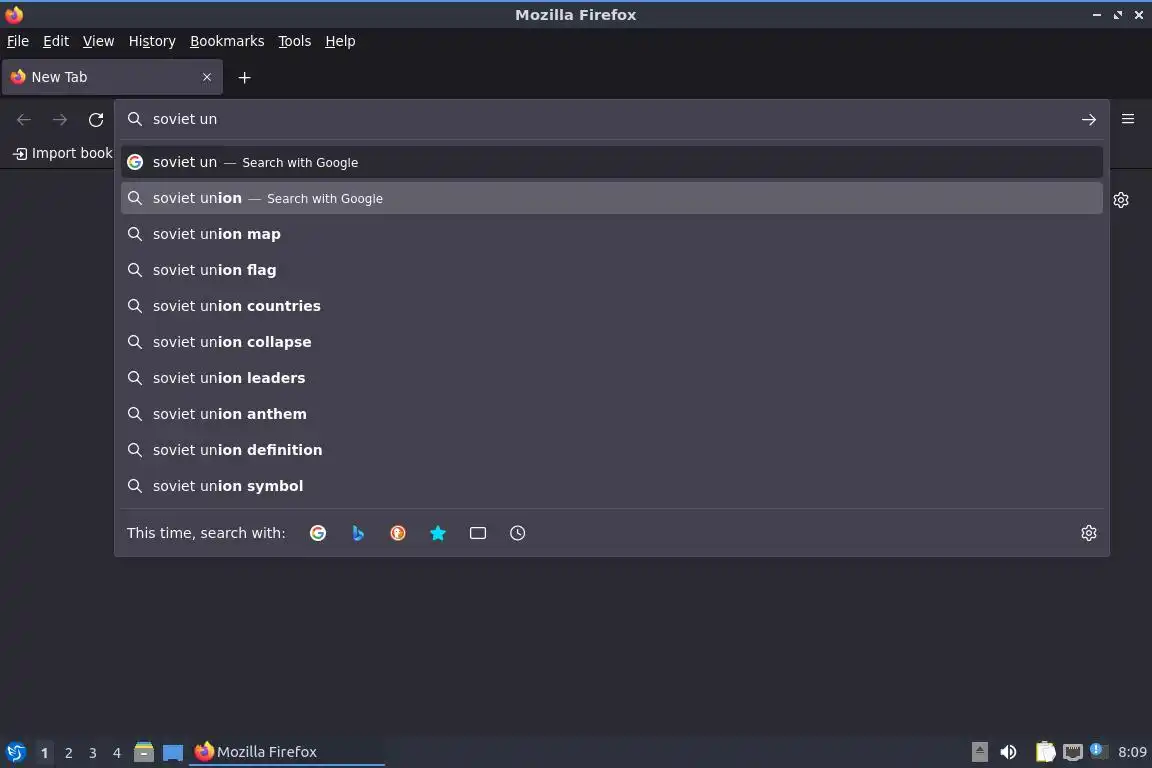Viewport: 1152px width, 768px height.
Task: Switch to workspace 1 in taskbar
Action: coord(44,753)
